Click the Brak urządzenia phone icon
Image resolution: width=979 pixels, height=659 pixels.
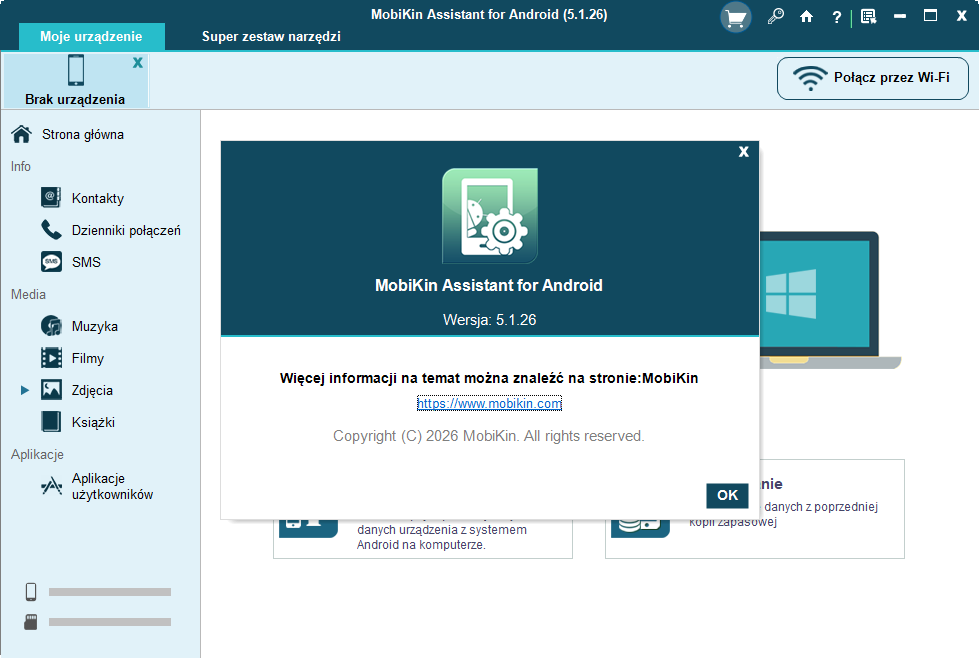[76, 70]
